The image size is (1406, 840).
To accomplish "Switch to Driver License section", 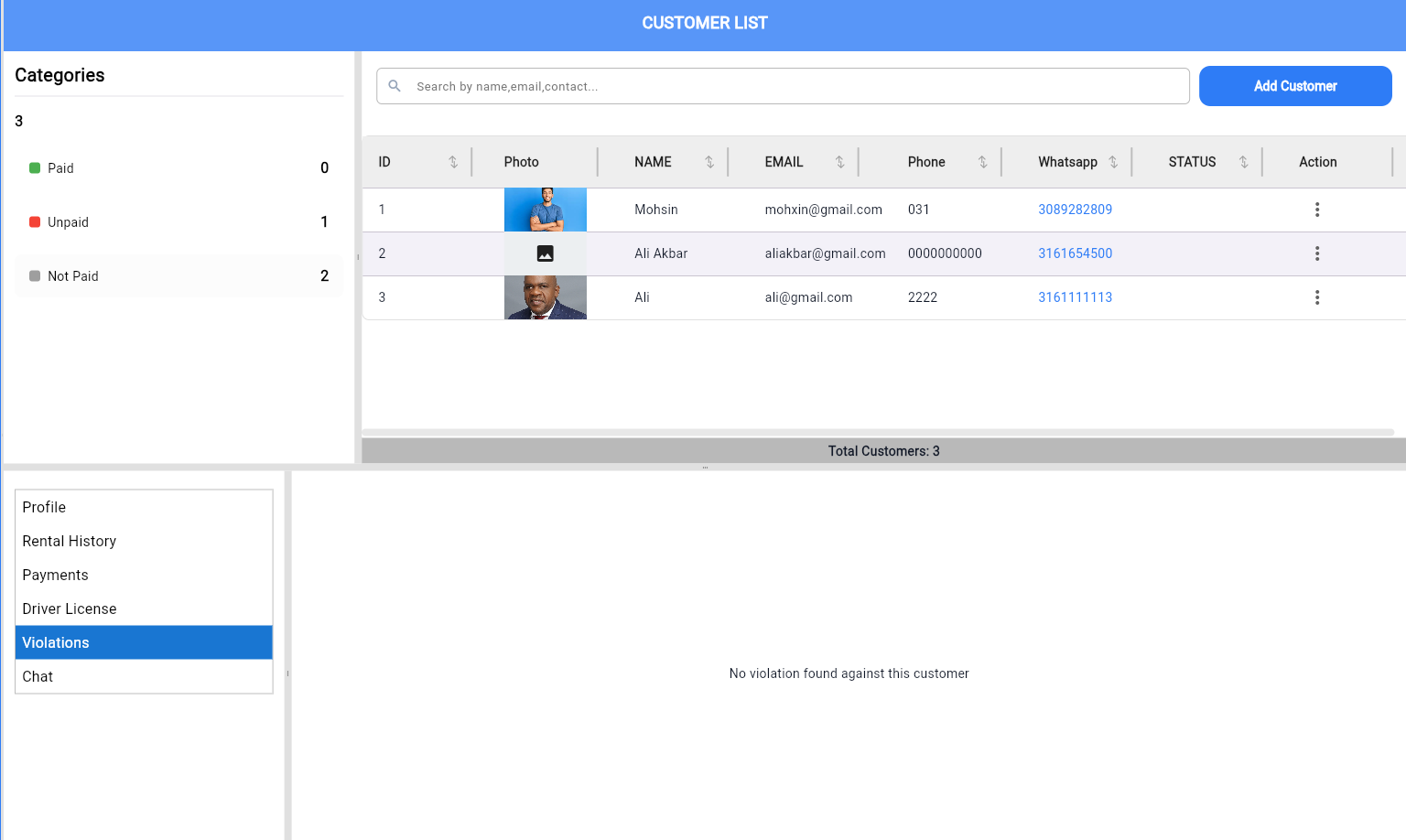I will tap(70, 609).
